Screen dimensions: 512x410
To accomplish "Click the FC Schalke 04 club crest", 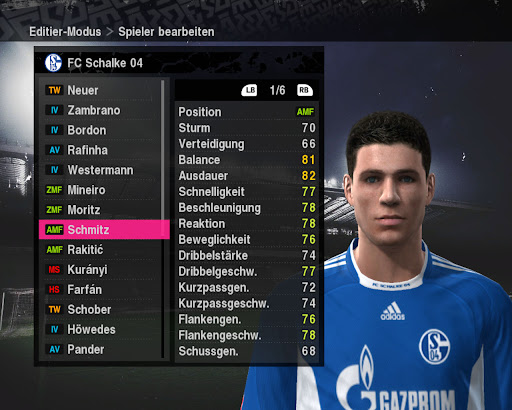I will (53, 63).
